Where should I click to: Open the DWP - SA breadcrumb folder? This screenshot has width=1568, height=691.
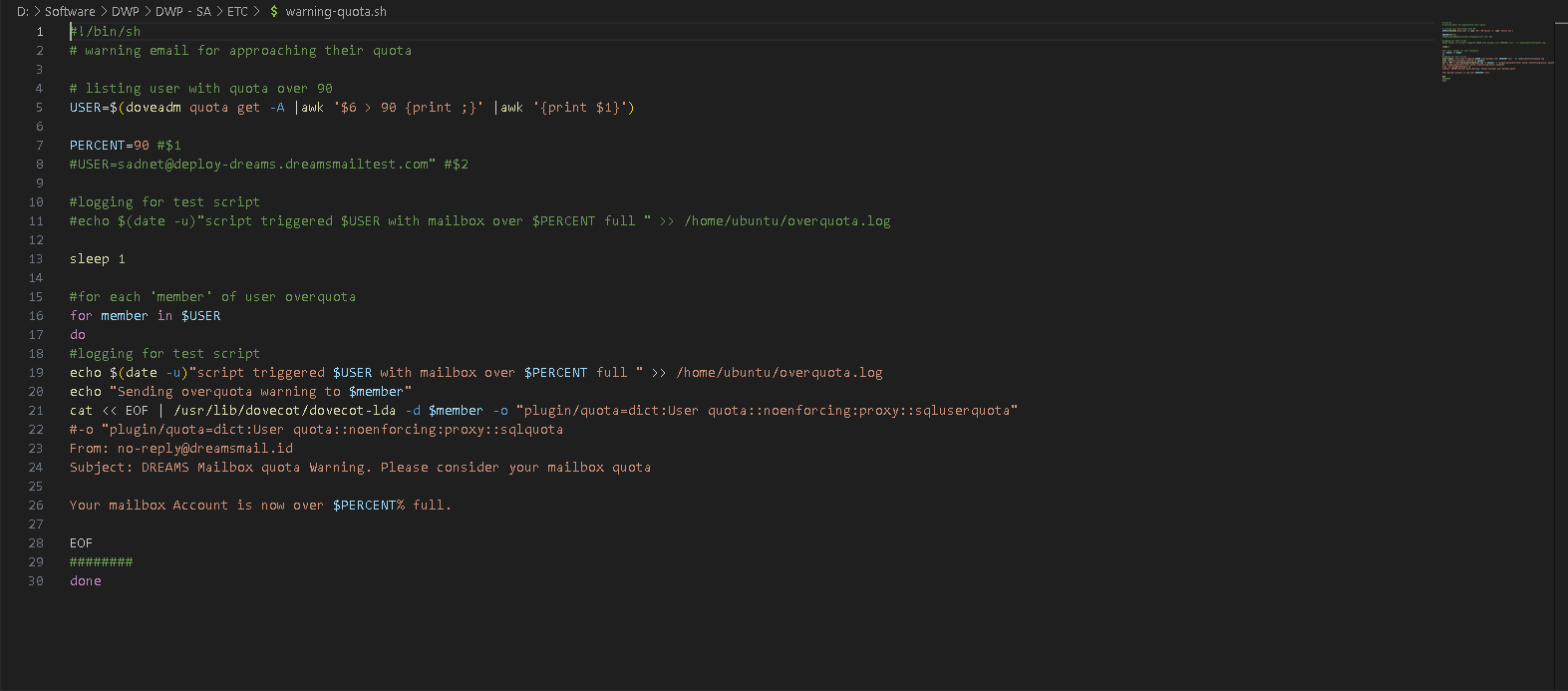[183, 12]
